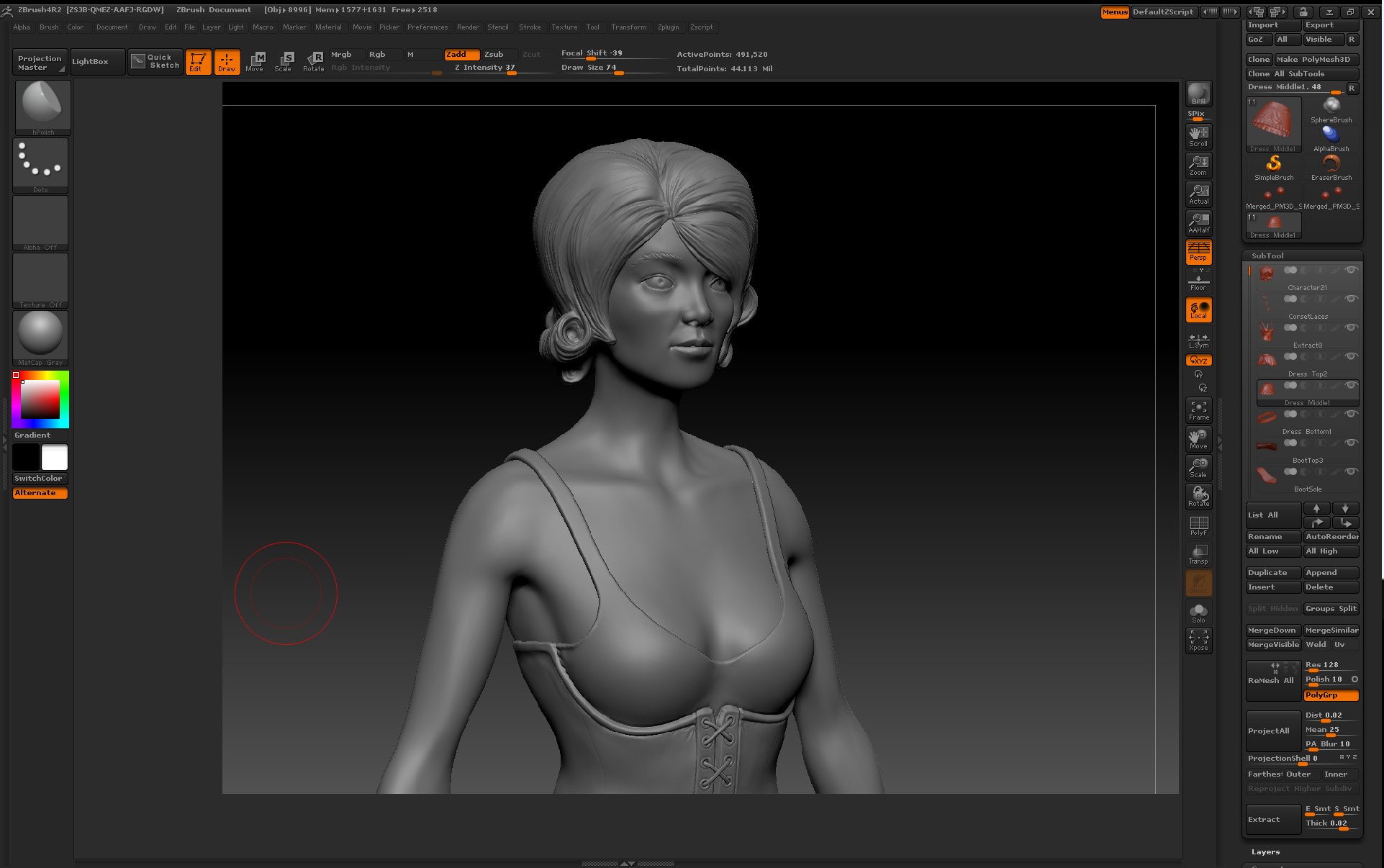Open Projection Master
1384x868 pixels.
40,62
